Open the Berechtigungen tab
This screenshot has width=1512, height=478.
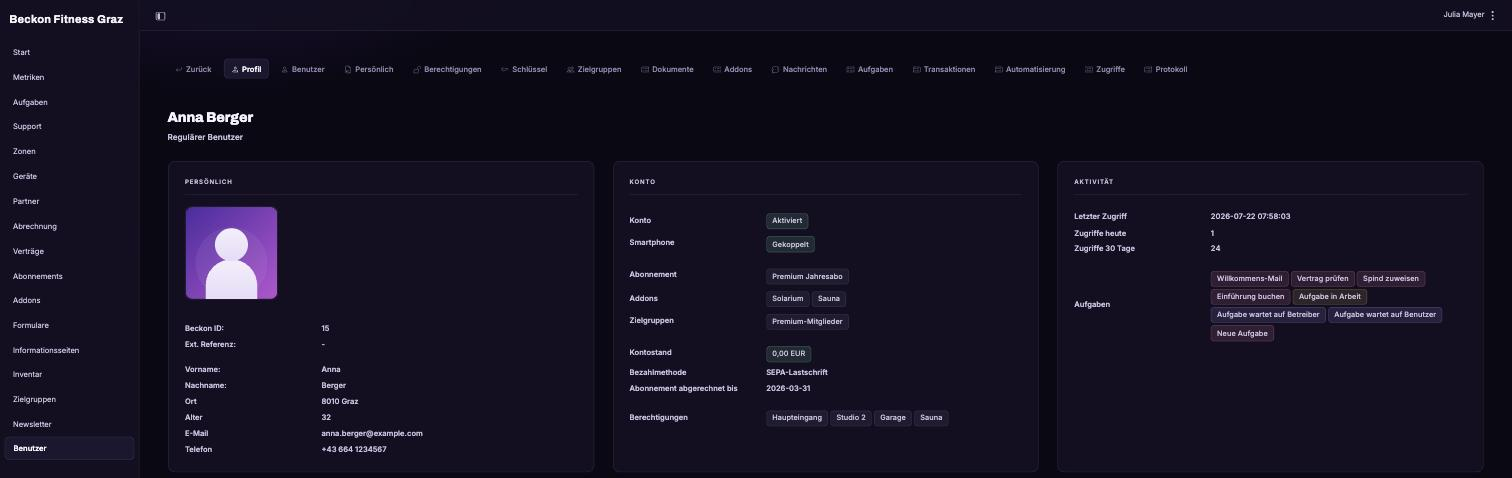click(x=447, y=69)
